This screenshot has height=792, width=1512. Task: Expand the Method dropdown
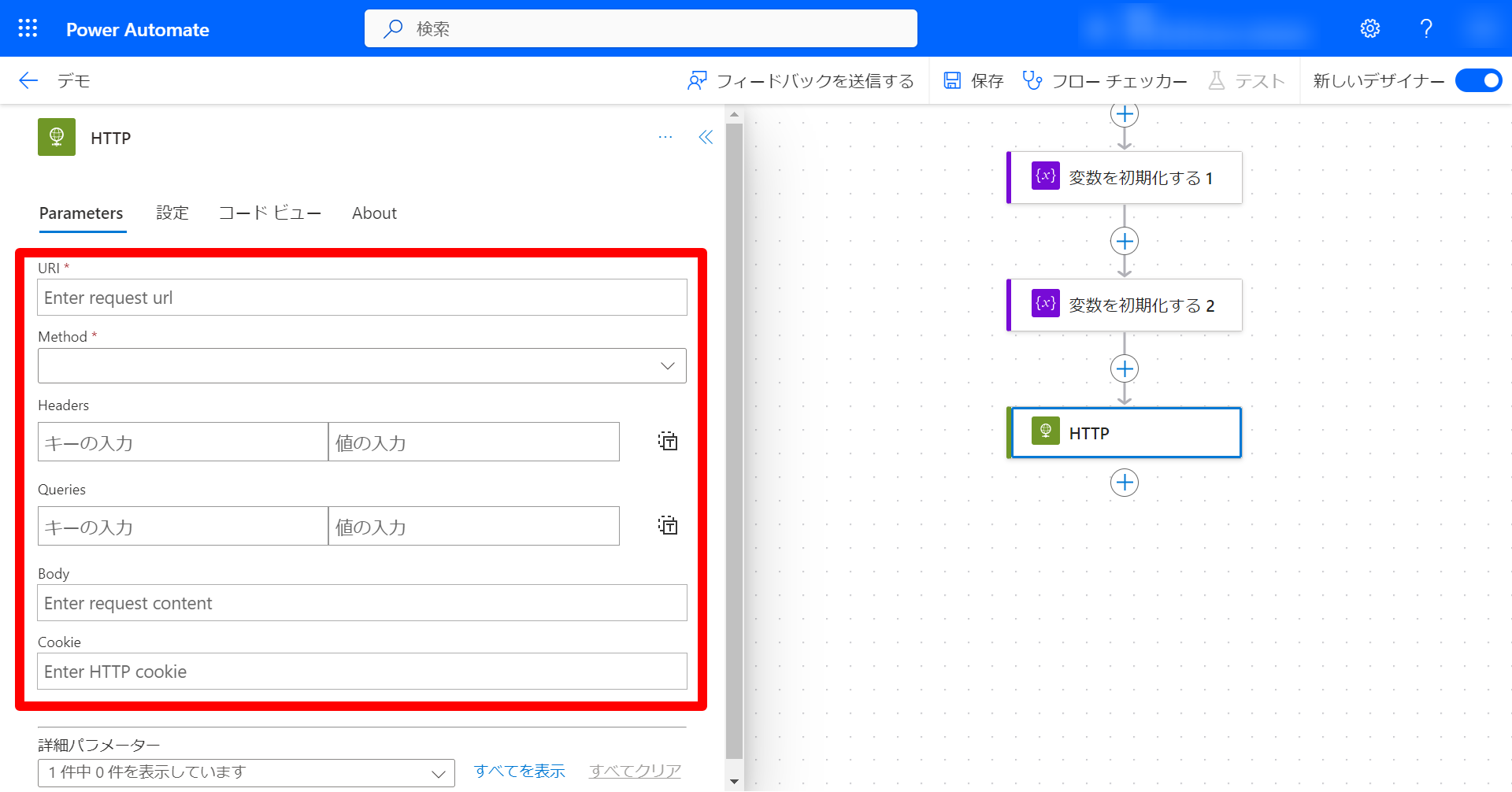361,366
